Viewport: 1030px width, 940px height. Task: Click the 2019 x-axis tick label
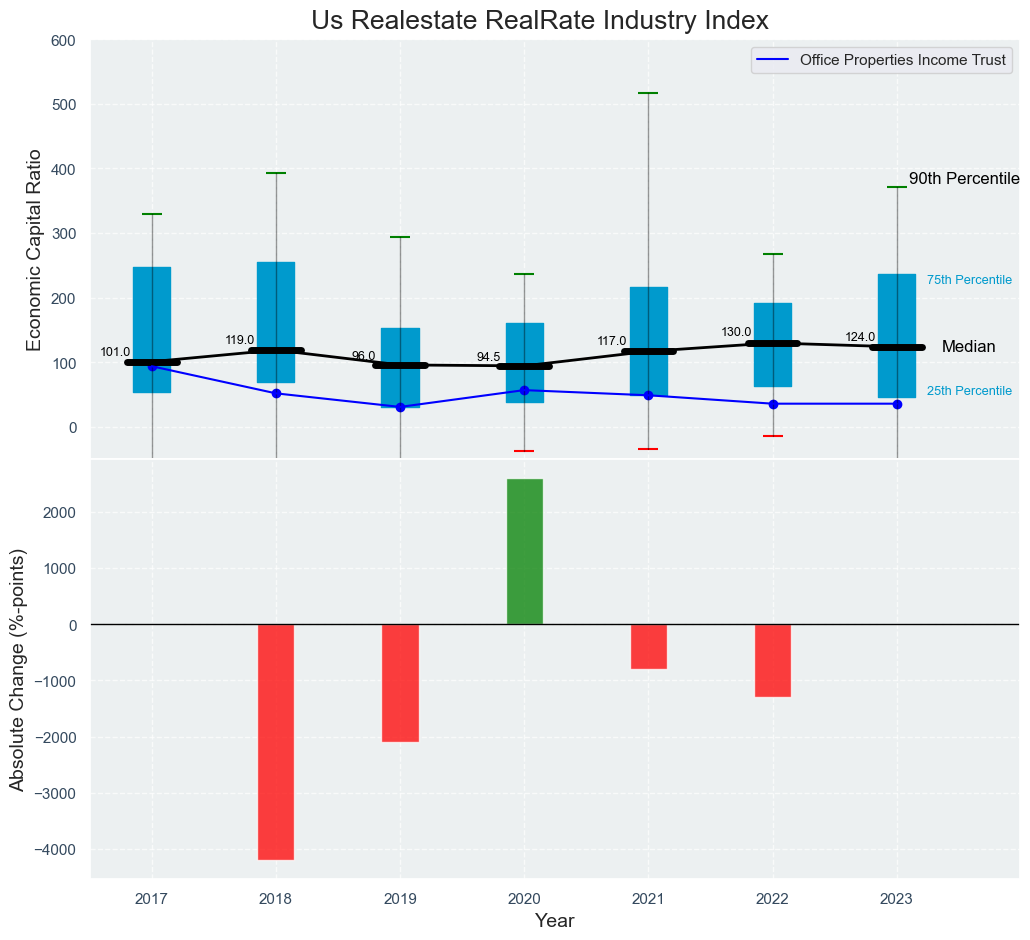point(400,900)
